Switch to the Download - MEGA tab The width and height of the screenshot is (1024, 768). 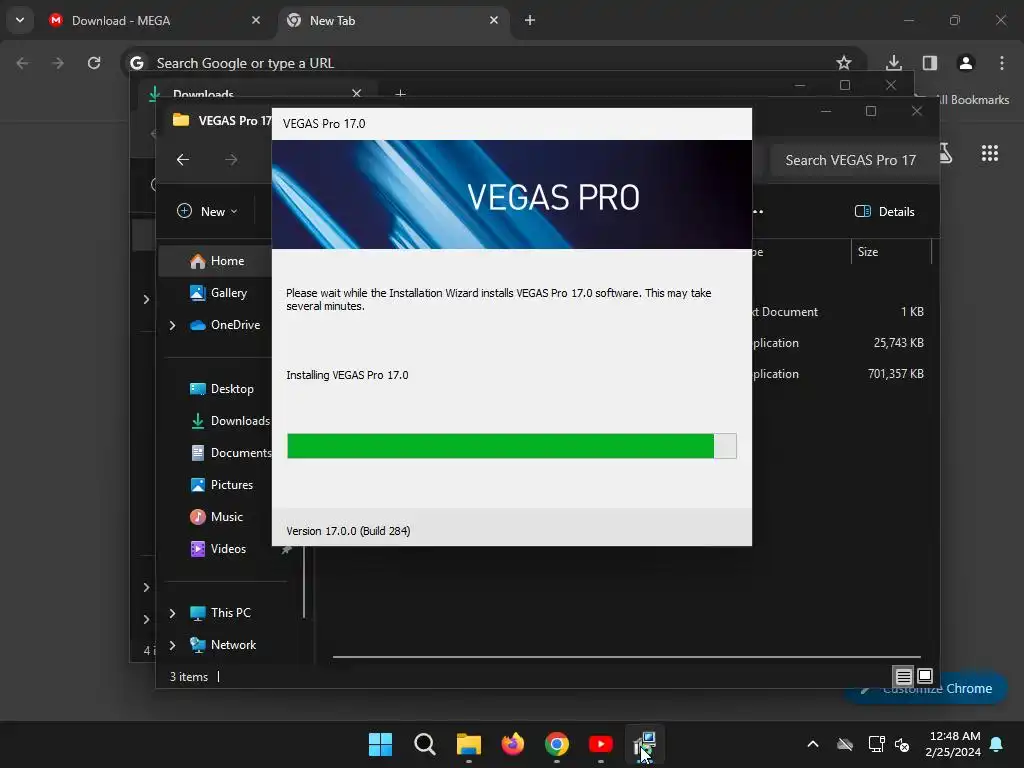click(x=155, y=21)
